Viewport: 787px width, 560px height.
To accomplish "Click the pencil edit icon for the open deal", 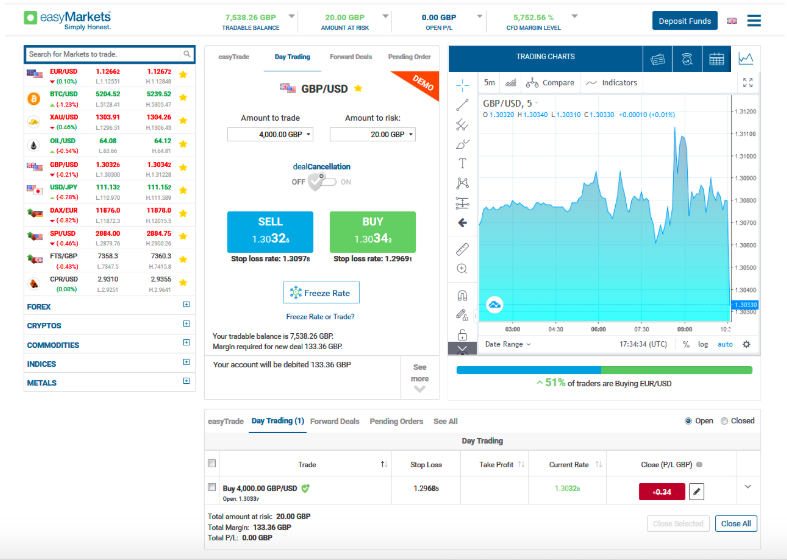I will click(x=696, y=491).
